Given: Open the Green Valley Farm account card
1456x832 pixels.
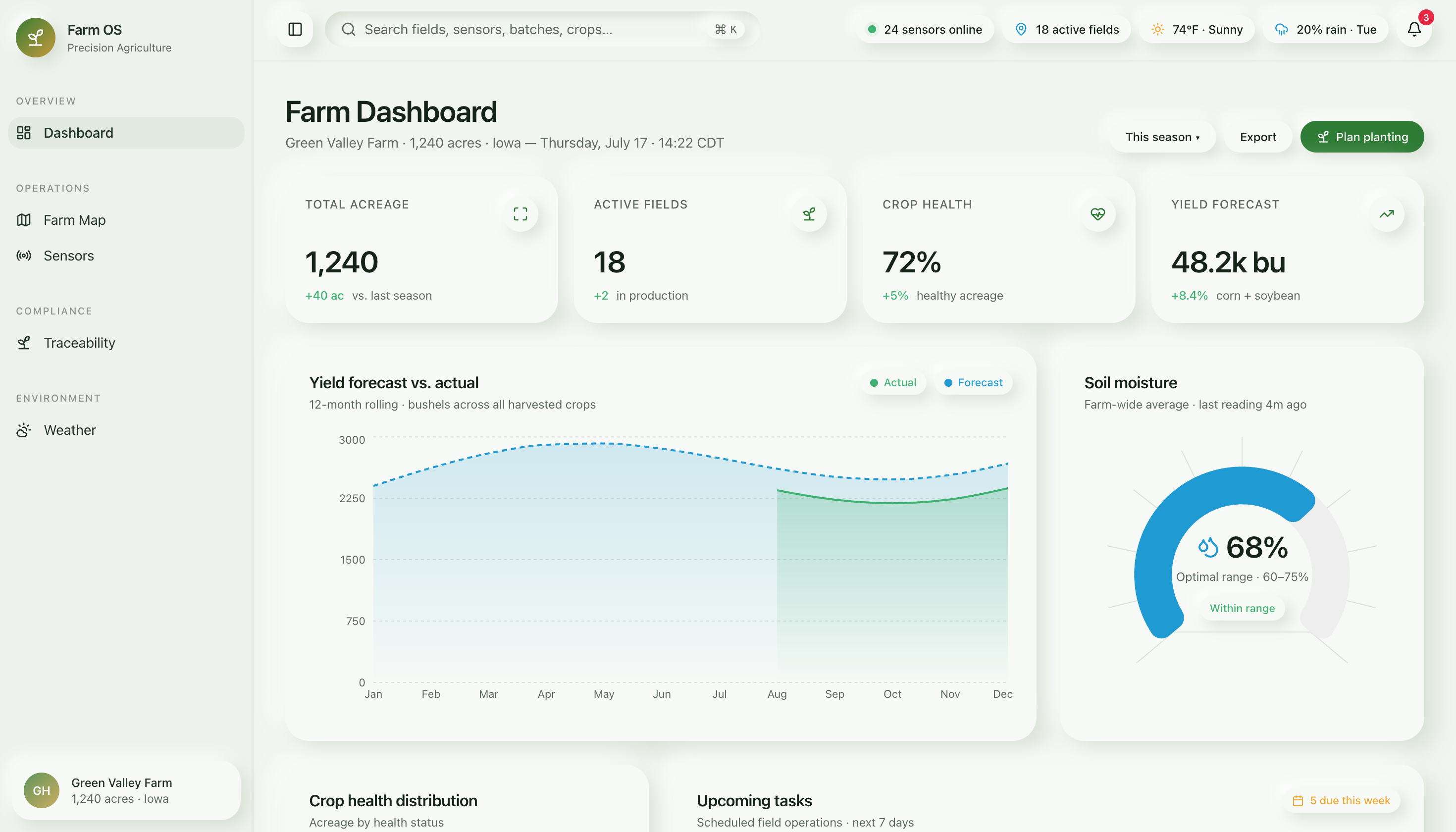Looking at the screenshot, I should coord(126,790).
